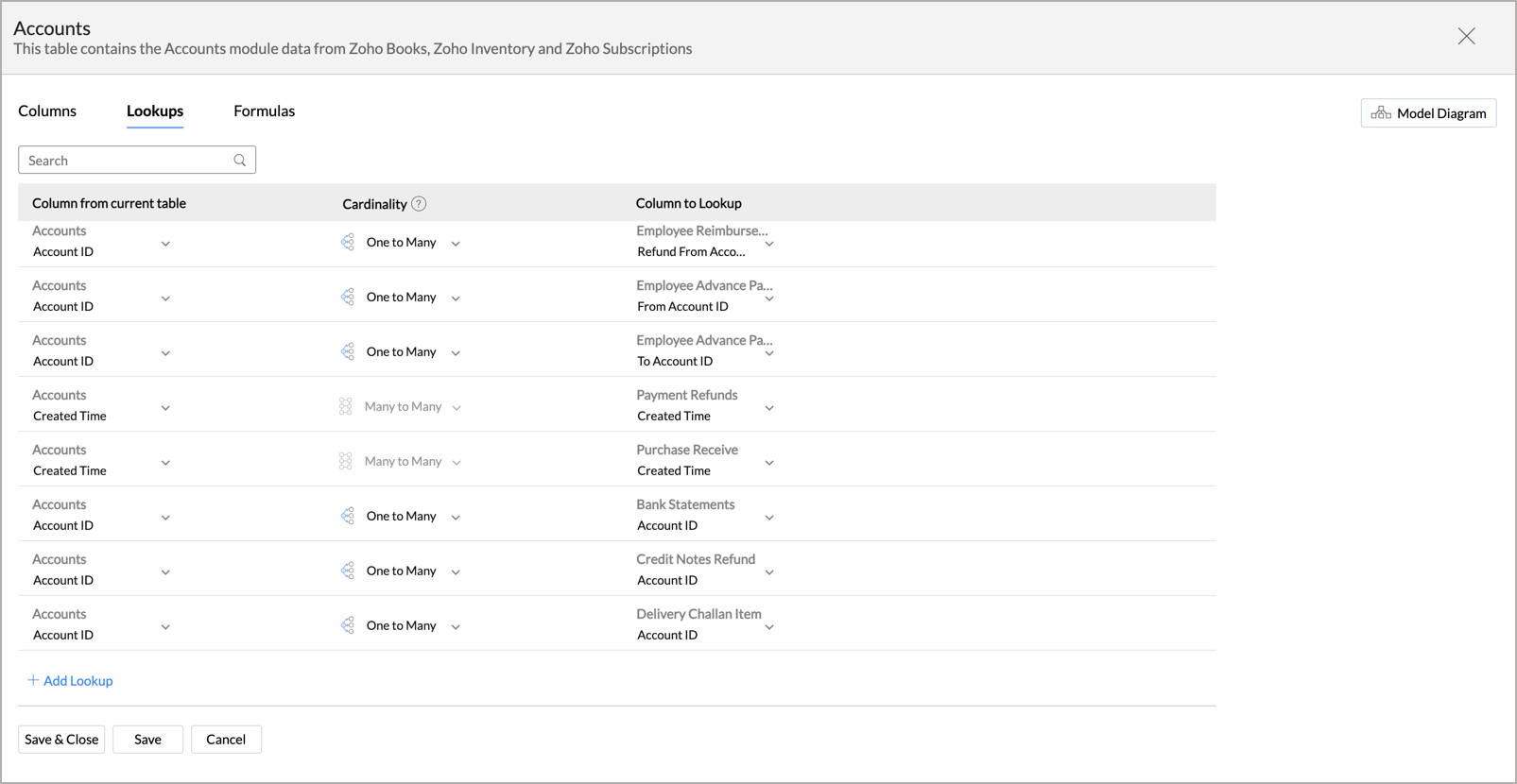Expand current-table column dropdown in the From Account ID row

(x=165, y=298)
